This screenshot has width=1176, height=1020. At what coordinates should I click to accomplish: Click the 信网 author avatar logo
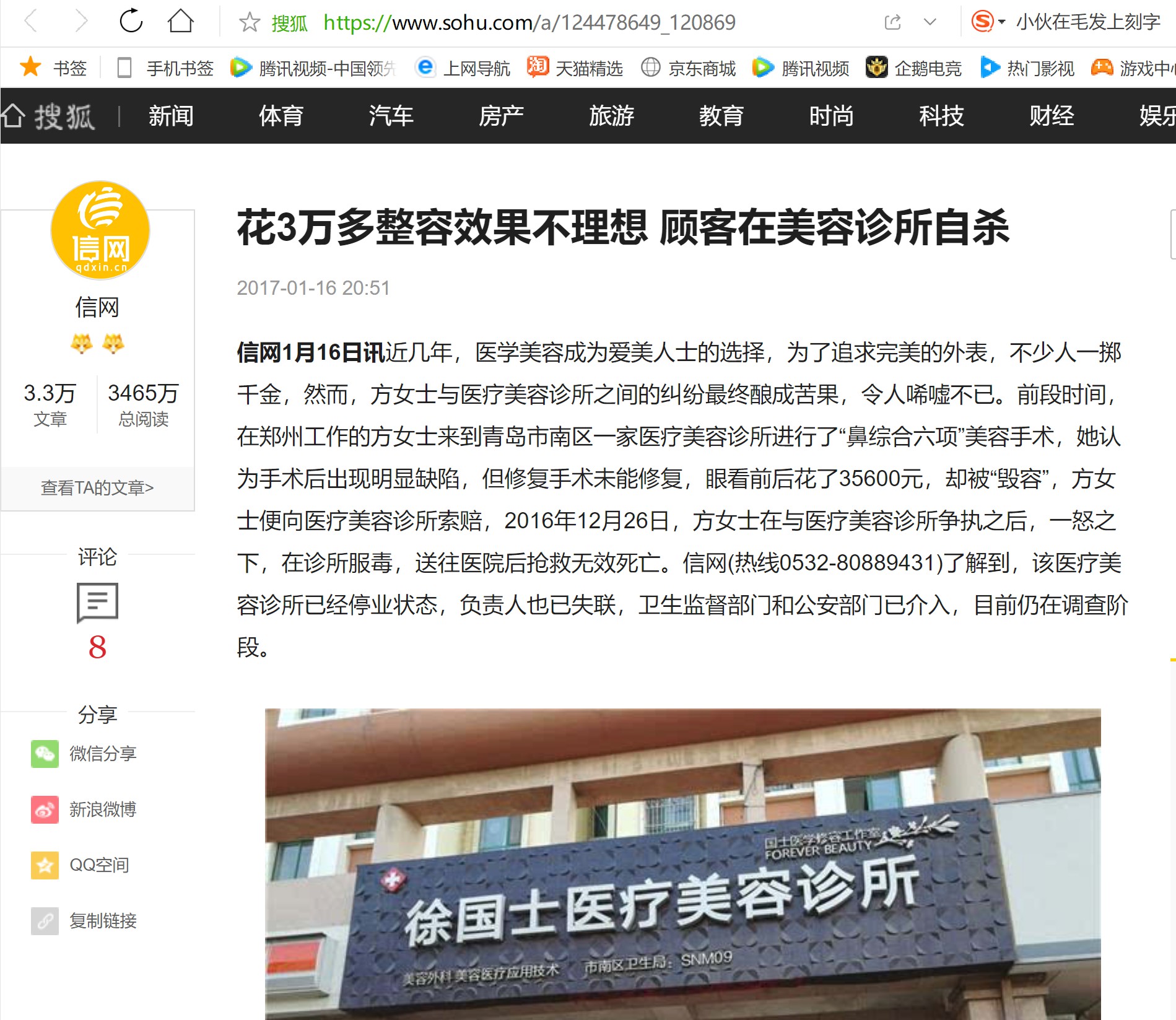(x=100, y=230)
